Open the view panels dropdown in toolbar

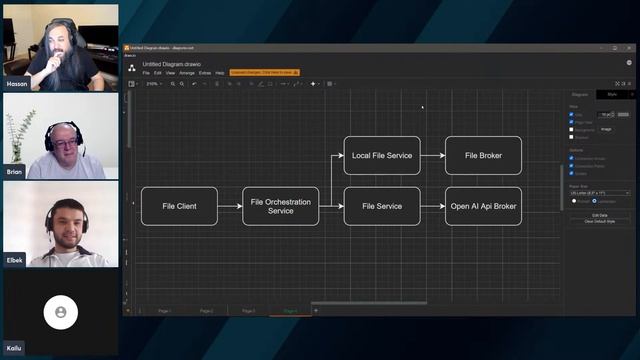point(133,84)
